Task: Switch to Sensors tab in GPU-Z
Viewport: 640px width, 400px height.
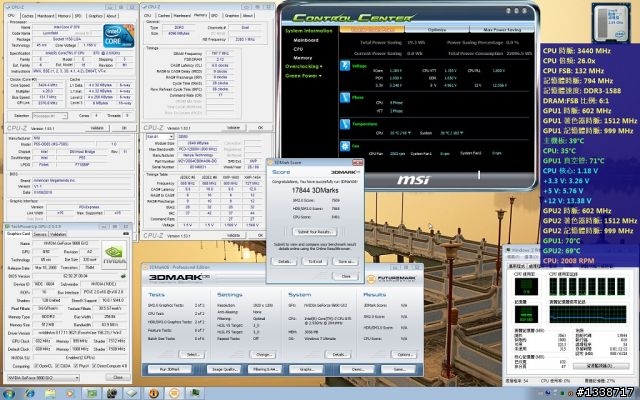Action: [x=40, y=234]
